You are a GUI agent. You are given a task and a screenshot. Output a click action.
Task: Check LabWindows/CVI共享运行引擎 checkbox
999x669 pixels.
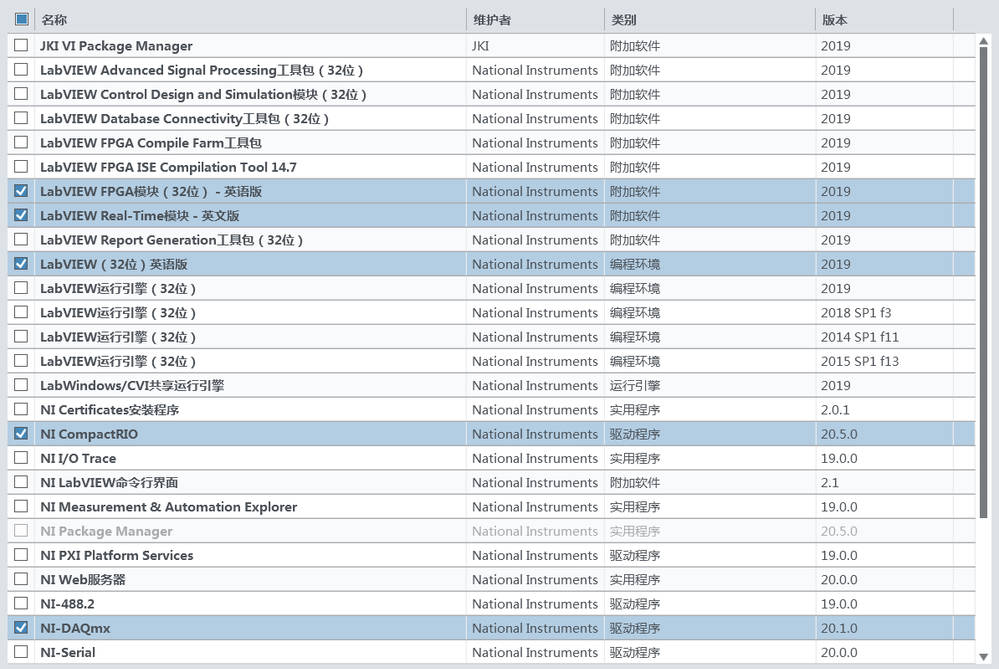tap(21, 385)
